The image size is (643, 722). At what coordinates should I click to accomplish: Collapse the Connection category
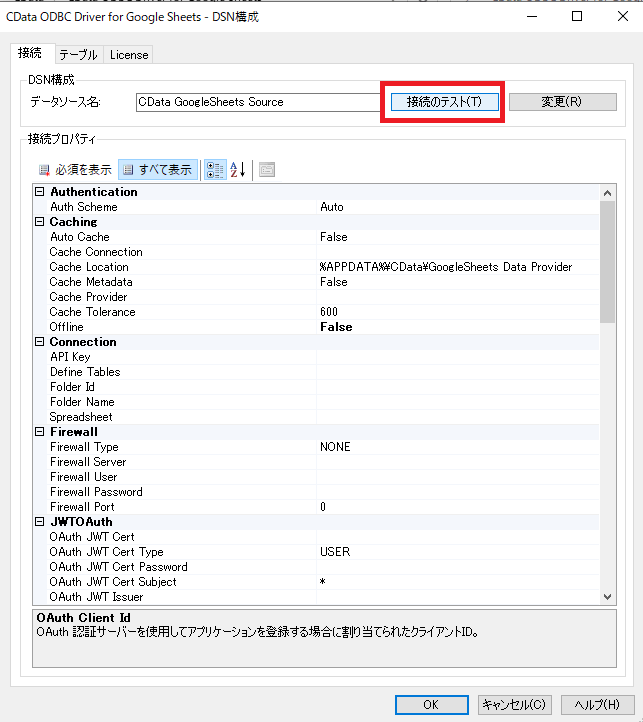coord(40,342)
